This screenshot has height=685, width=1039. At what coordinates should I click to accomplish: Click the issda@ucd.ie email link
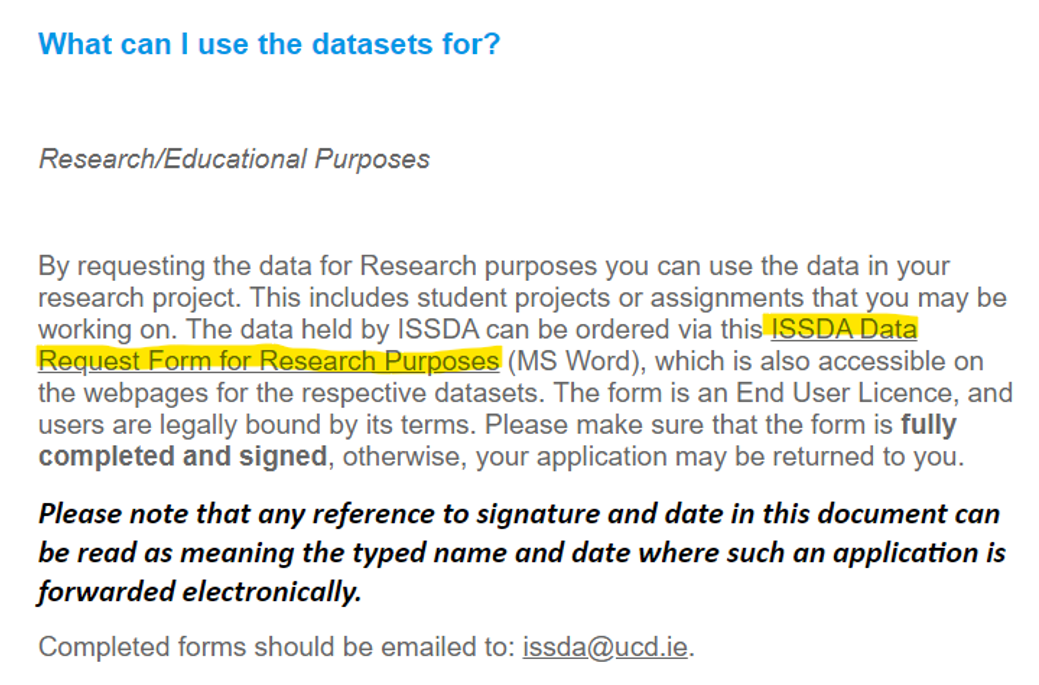tap(605, 647)
